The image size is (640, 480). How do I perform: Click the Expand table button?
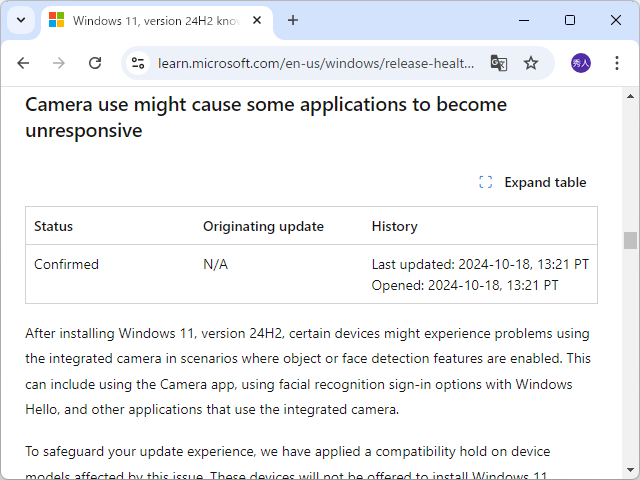[533, 182]
